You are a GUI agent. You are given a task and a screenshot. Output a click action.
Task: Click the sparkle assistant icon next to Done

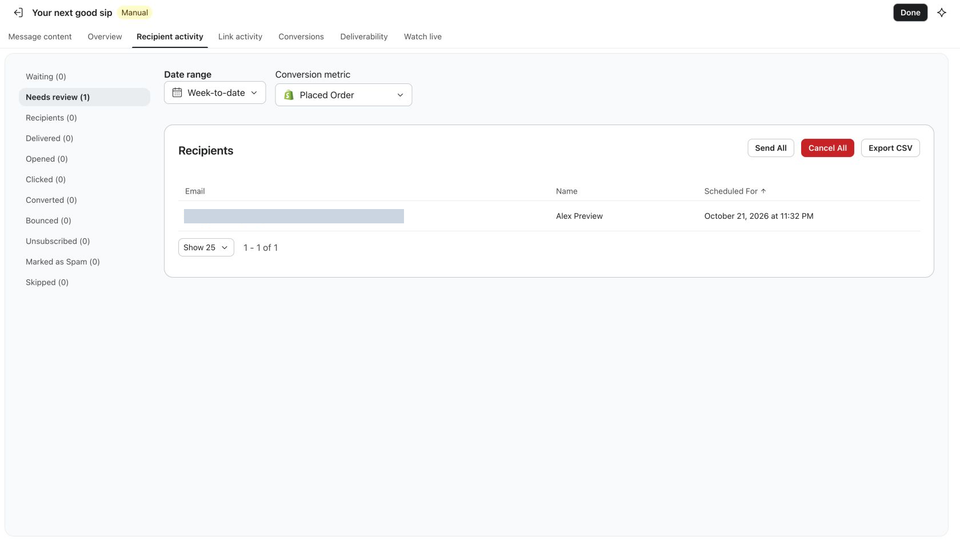click(x=942, y=12)
